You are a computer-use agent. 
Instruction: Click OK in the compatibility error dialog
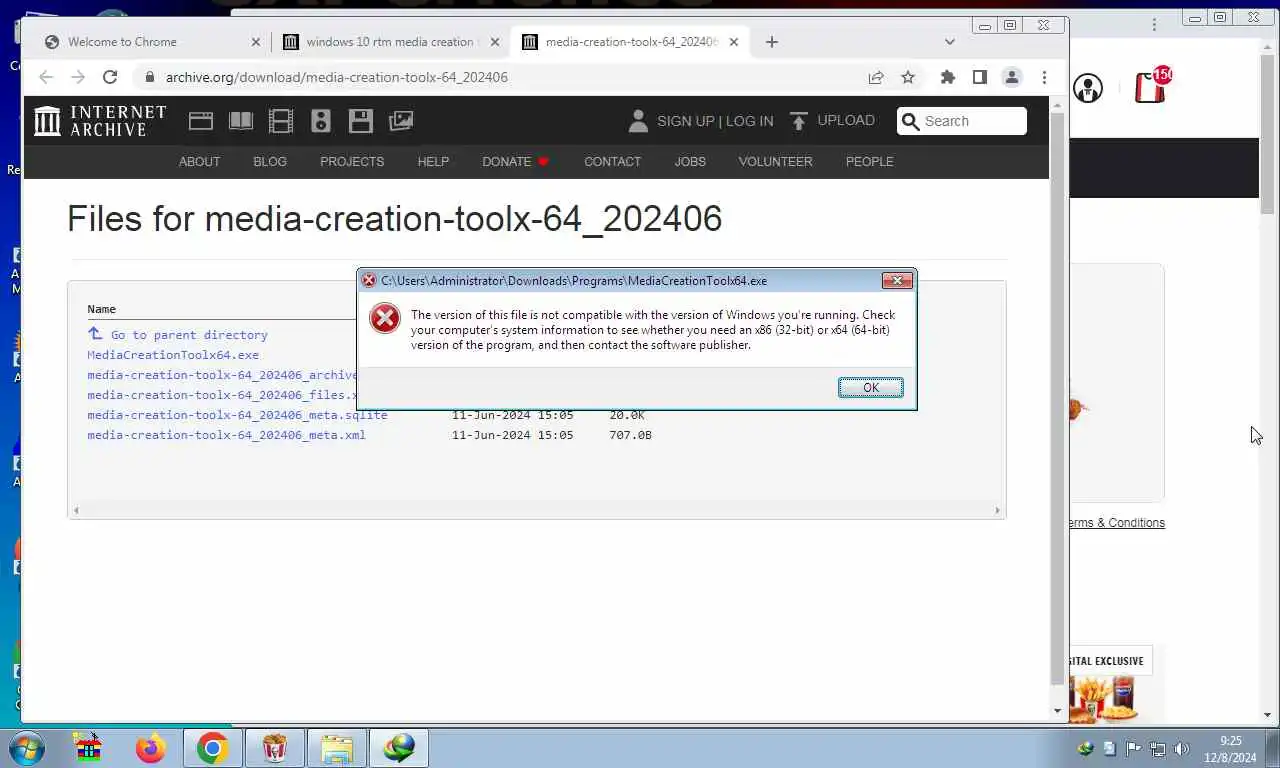[870, 388]
